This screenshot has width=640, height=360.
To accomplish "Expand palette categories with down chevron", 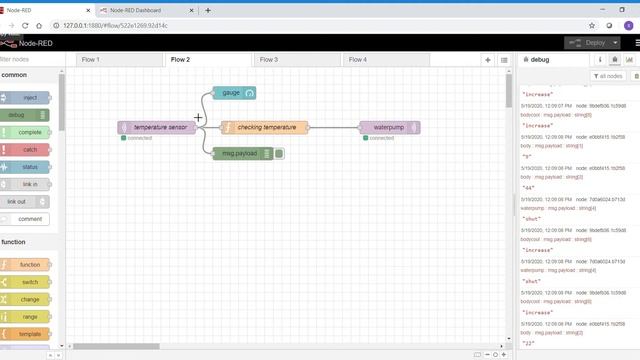I will coord(58,356).
